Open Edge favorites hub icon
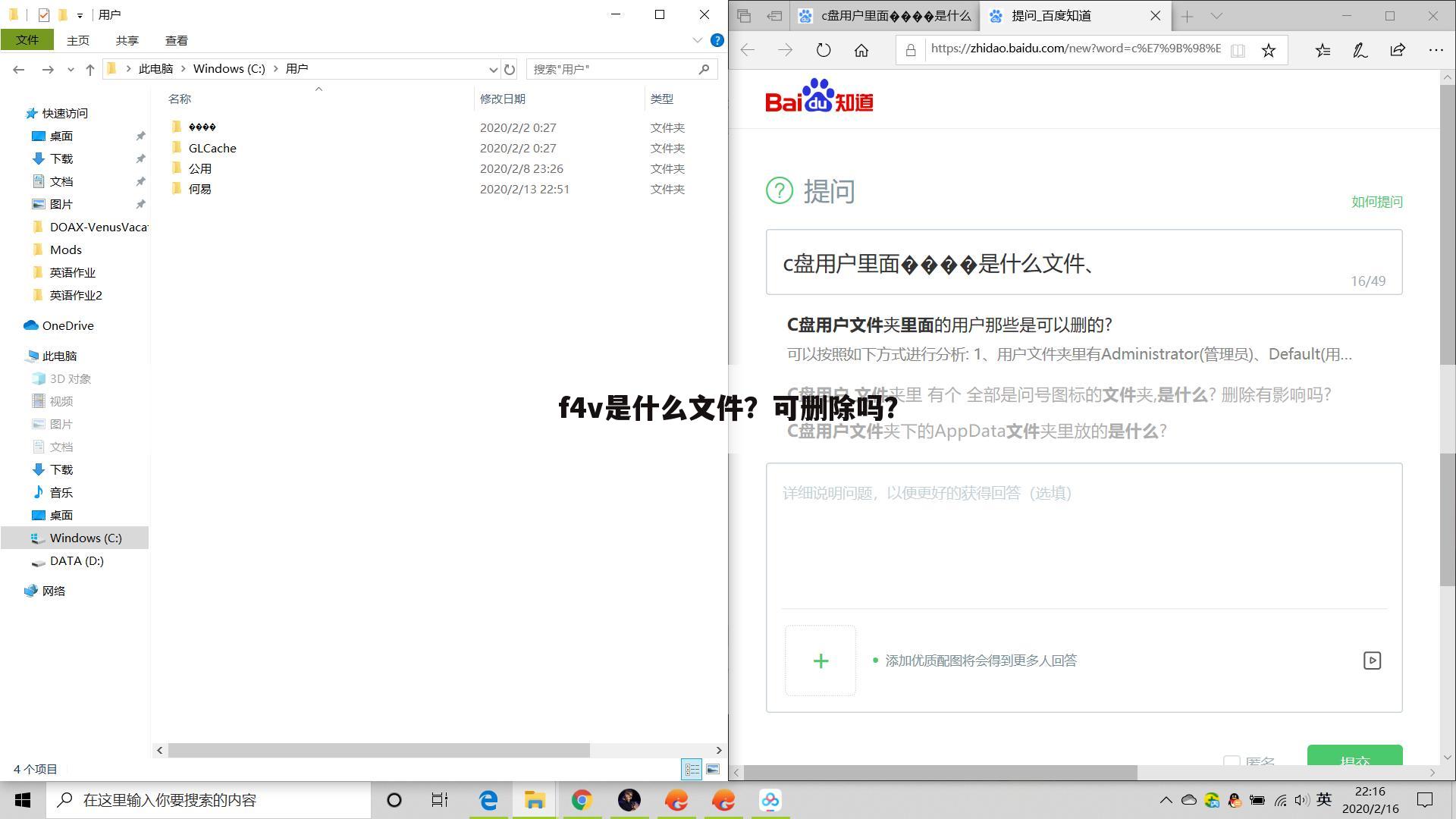 [1323, 51]
